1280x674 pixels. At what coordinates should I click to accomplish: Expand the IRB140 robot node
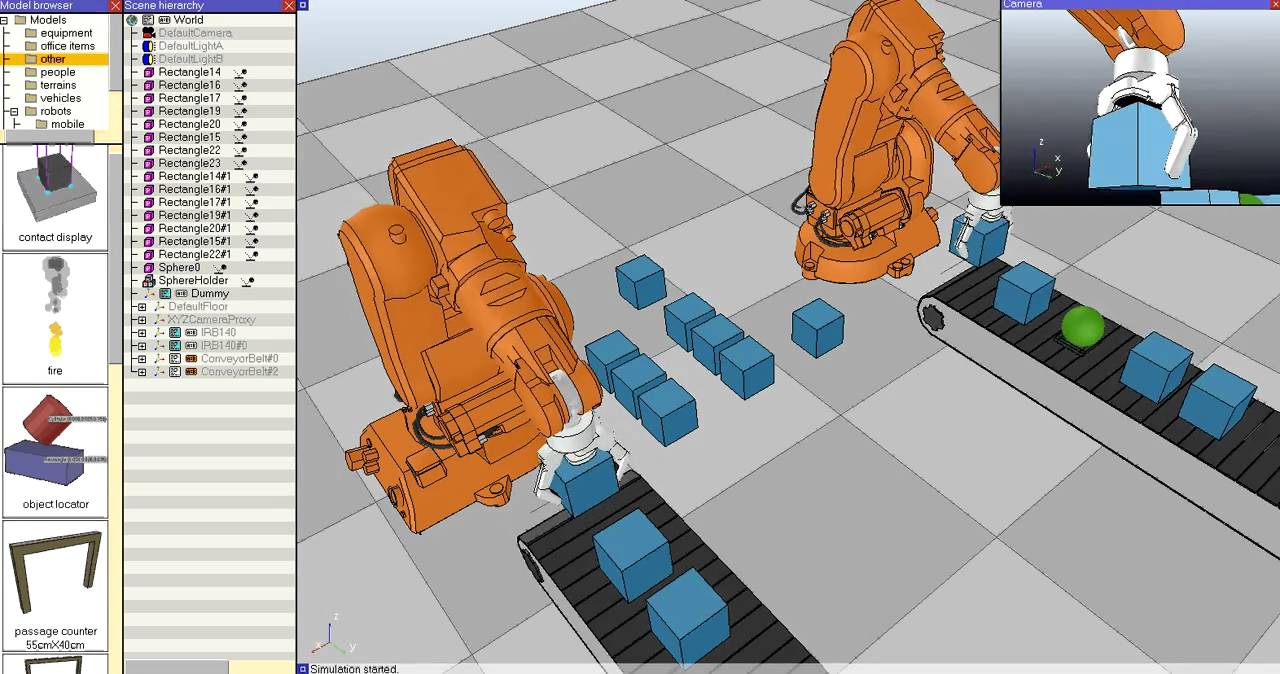click(142, 332)
